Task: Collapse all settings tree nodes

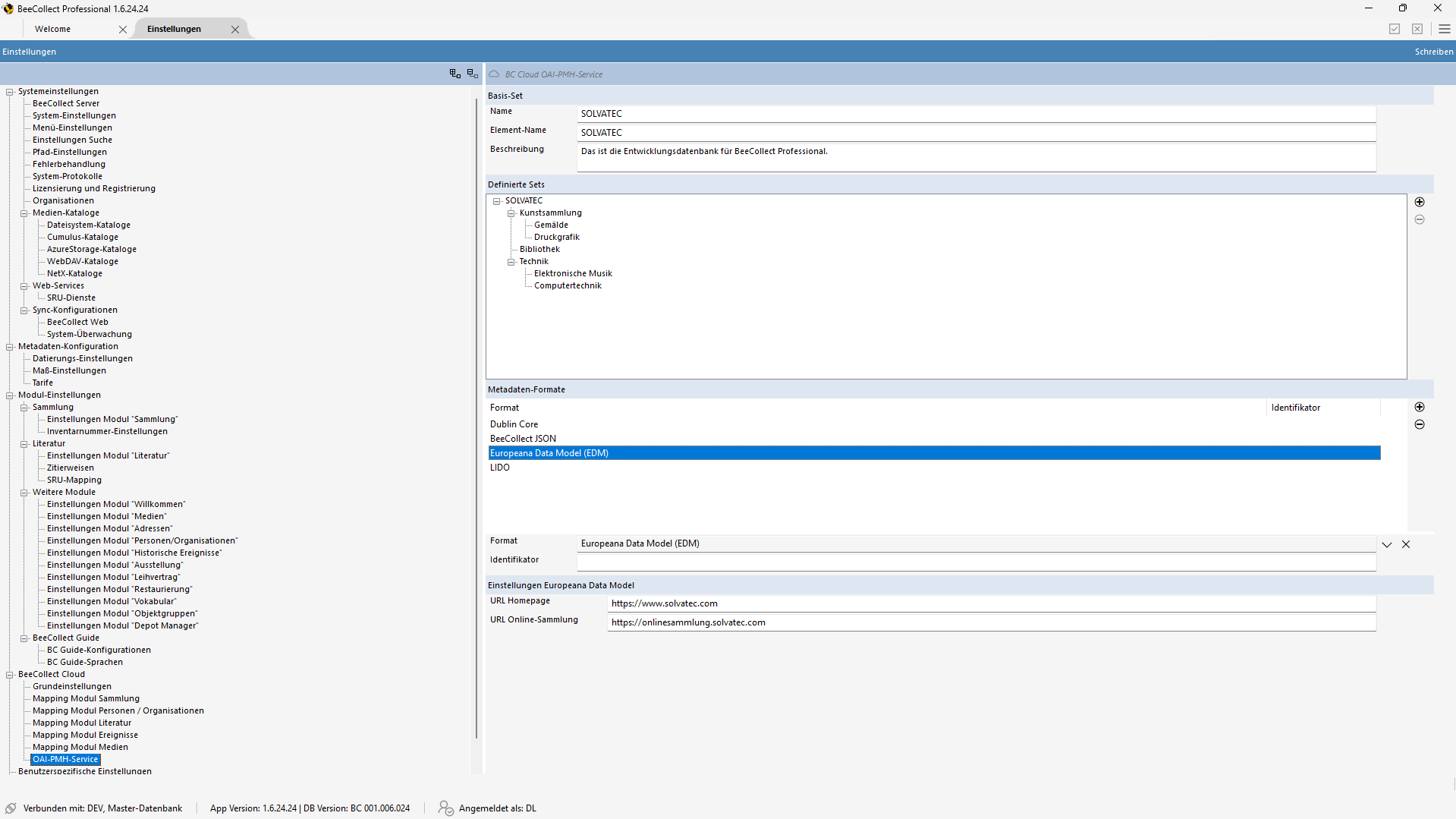Action: (x=472, y=74)
